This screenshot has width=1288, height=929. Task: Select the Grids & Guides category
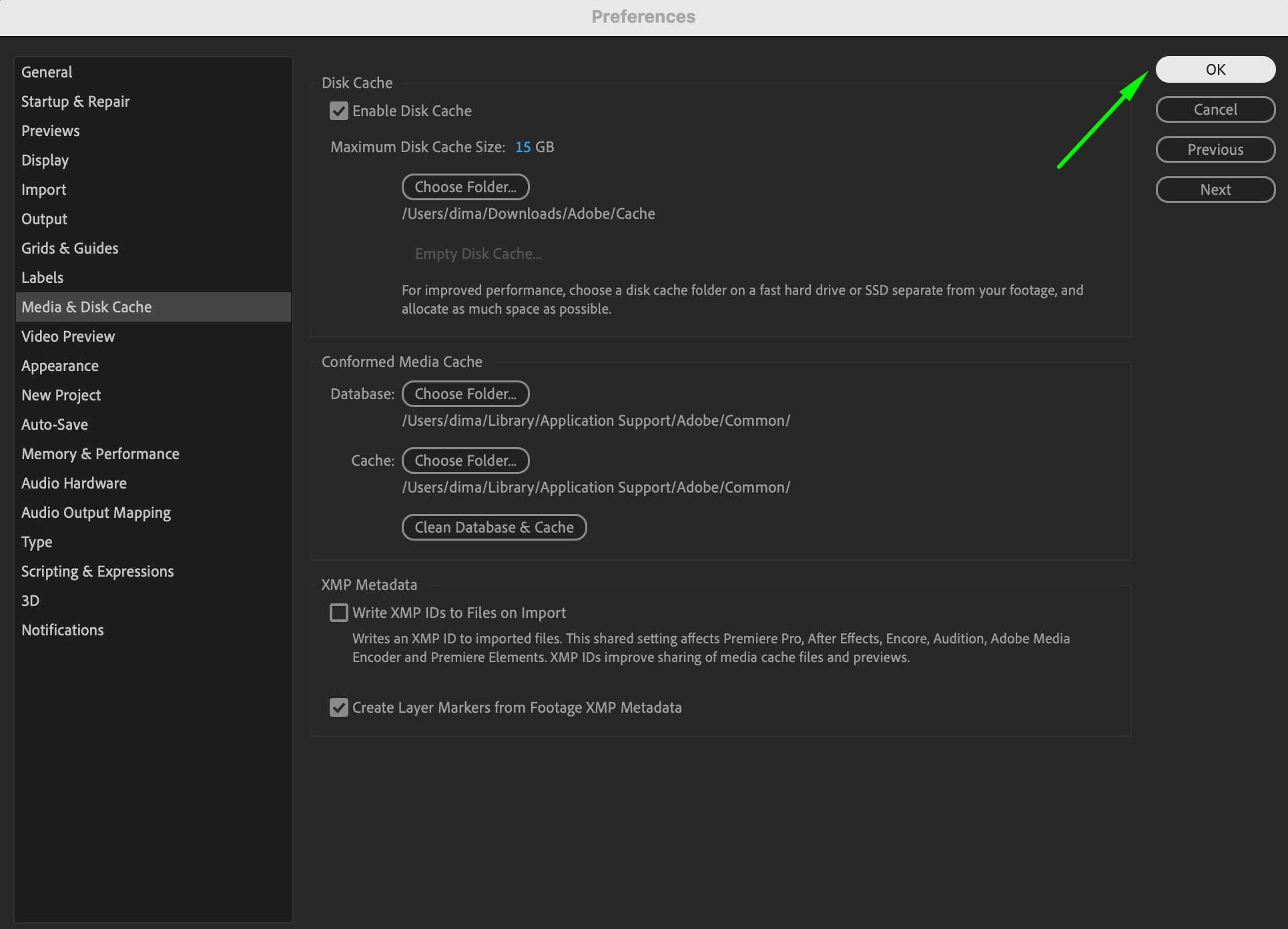[x=70, y=248]
